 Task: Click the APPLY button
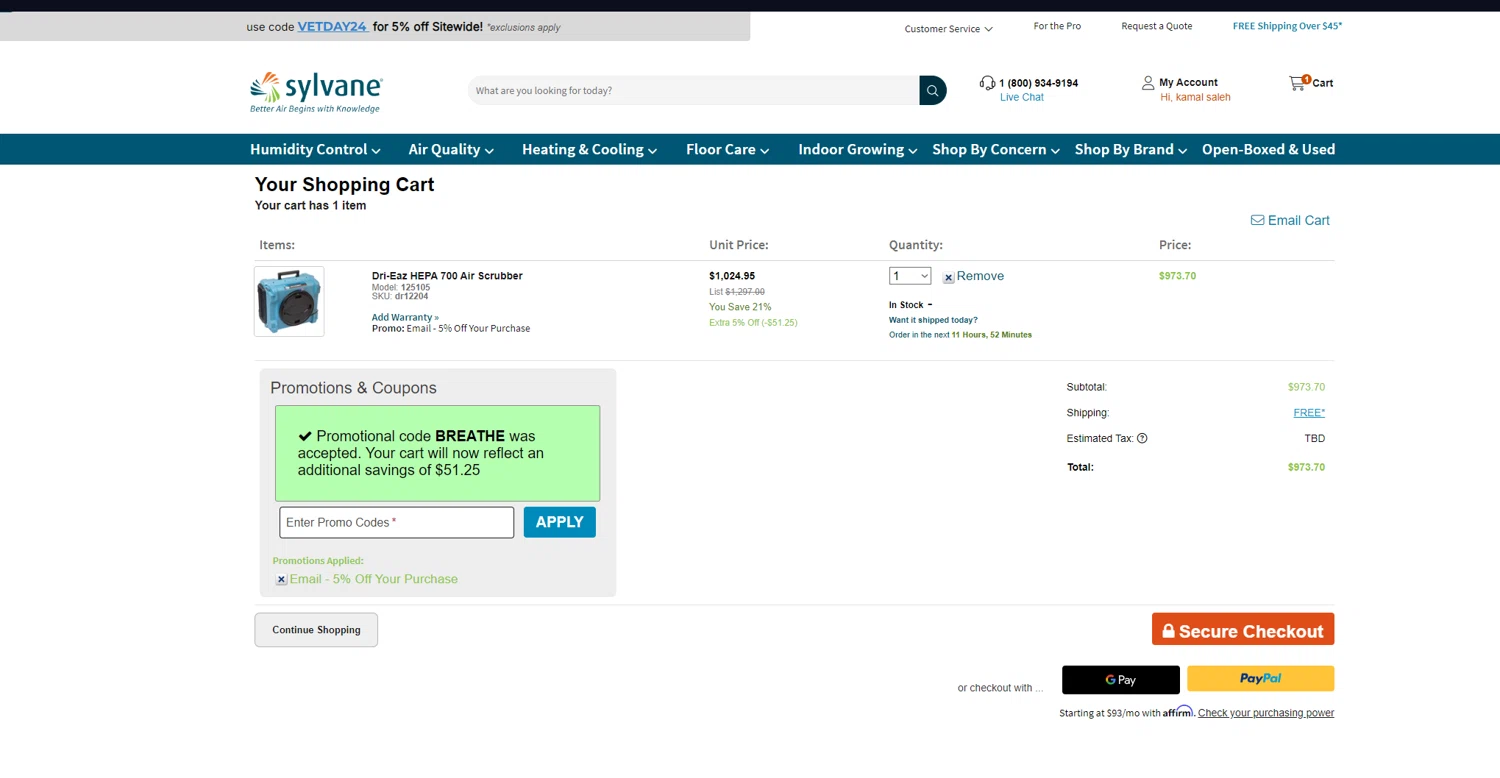tap(559, 522)
